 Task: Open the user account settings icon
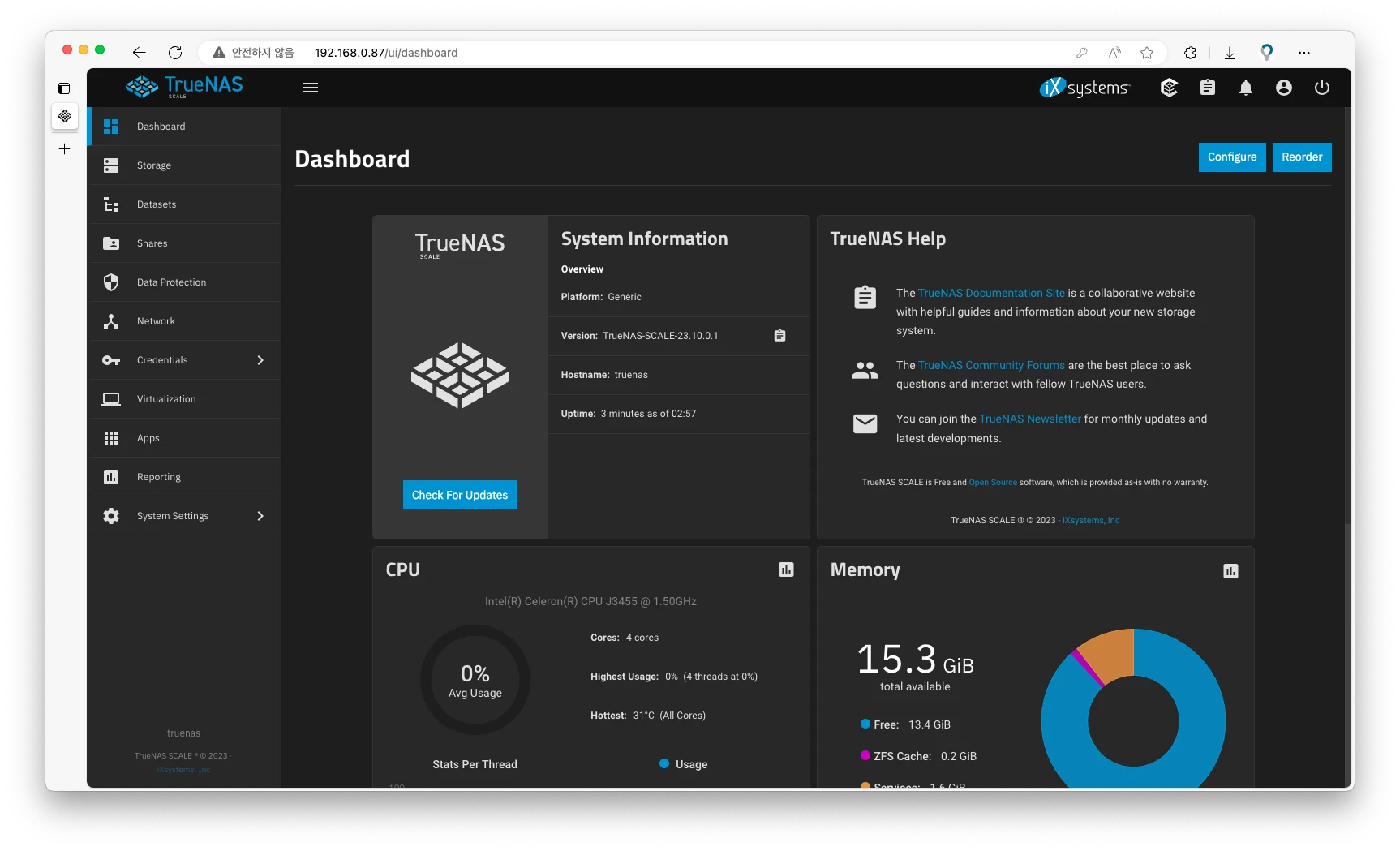tap(1283, 88)
